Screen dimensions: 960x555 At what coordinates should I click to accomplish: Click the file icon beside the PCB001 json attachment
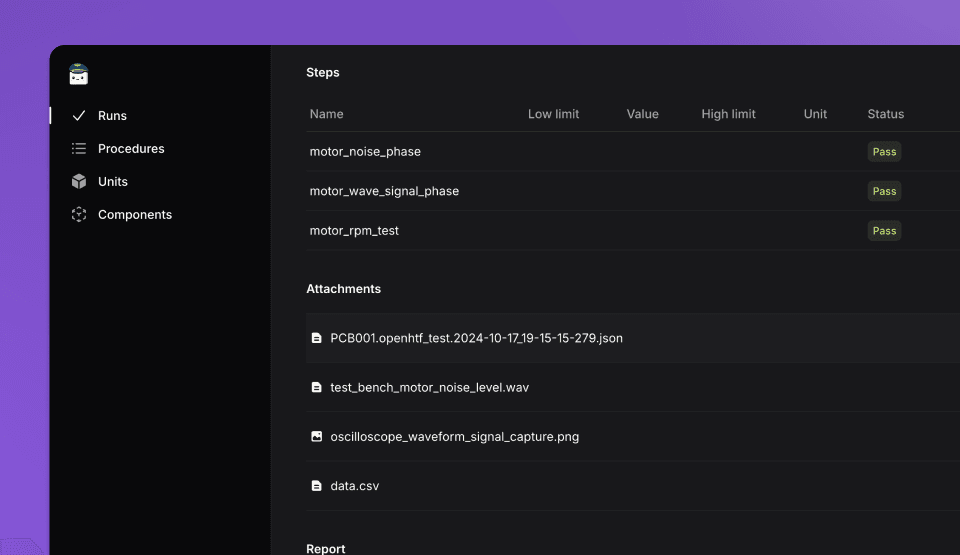(317, 338)
